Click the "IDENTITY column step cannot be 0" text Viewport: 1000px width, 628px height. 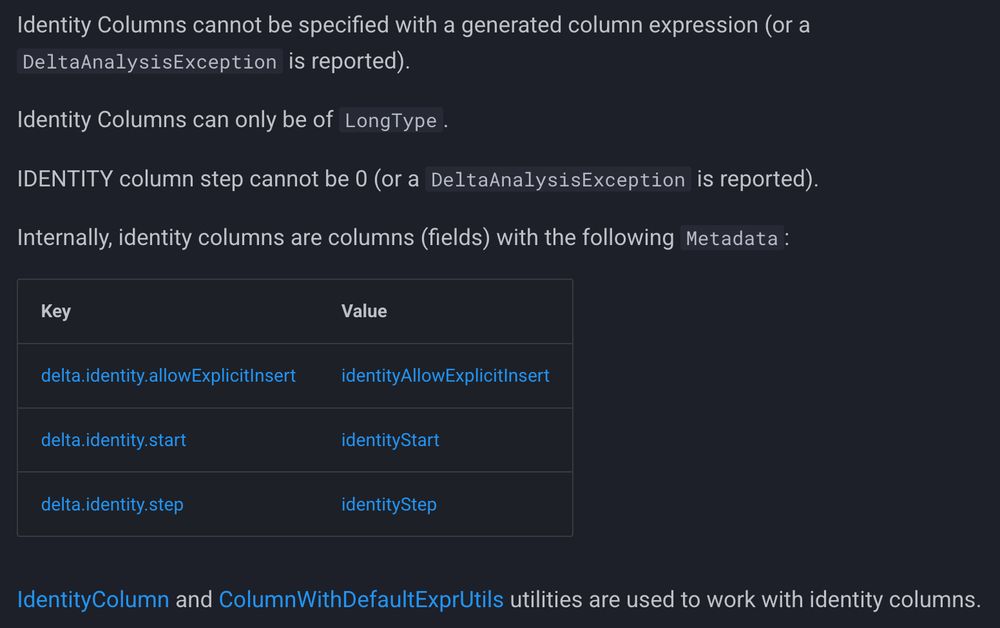192,180
